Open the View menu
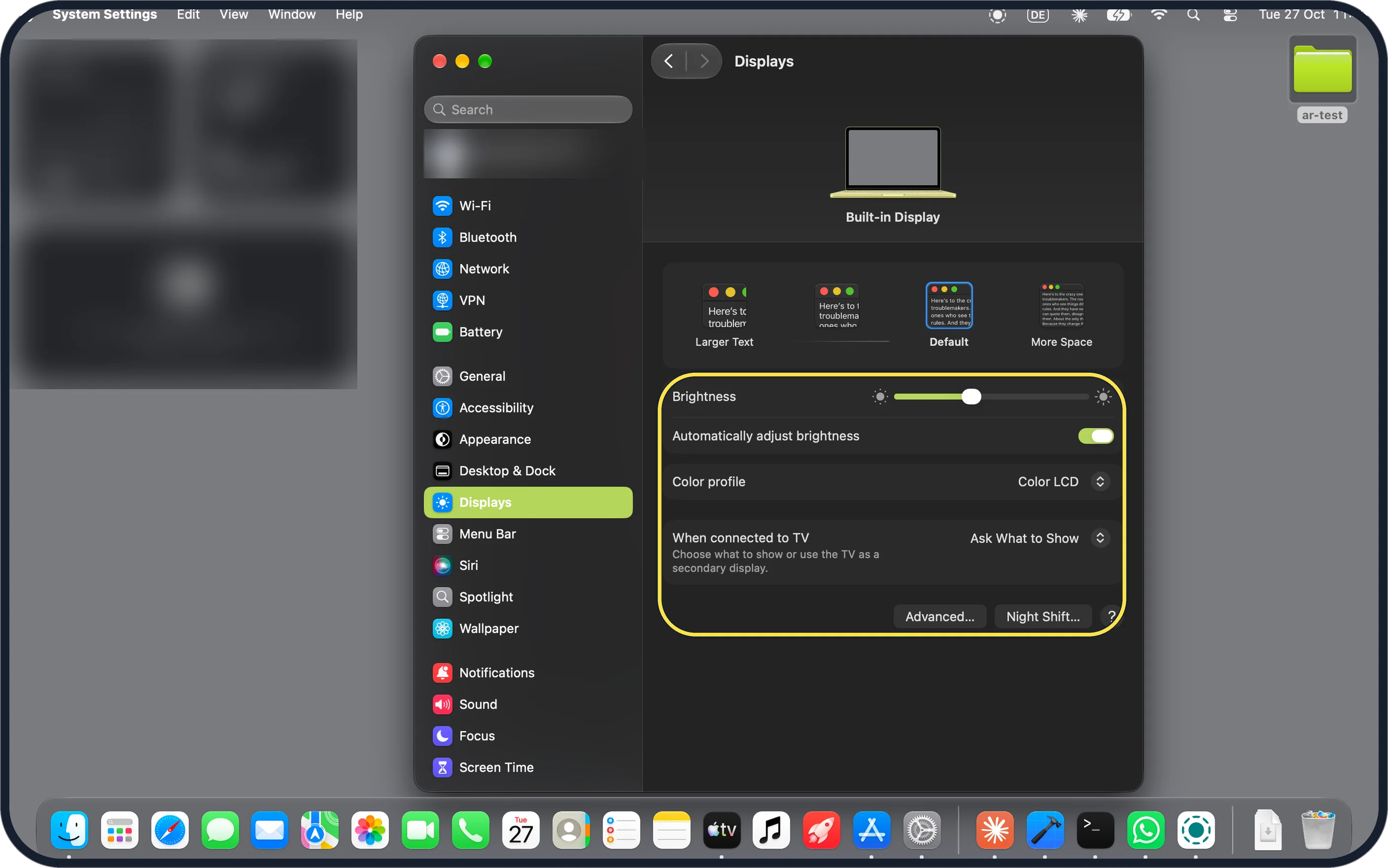 click(233, 14)
